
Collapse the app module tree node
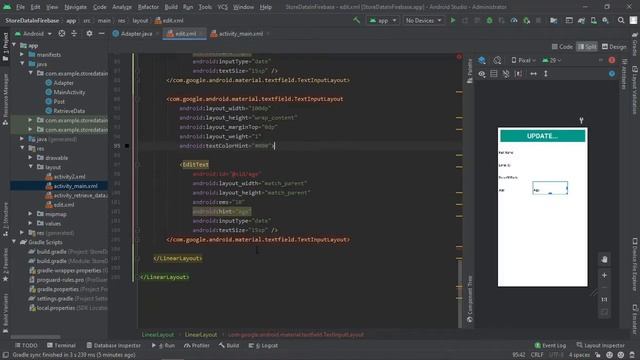click(14, 45)
